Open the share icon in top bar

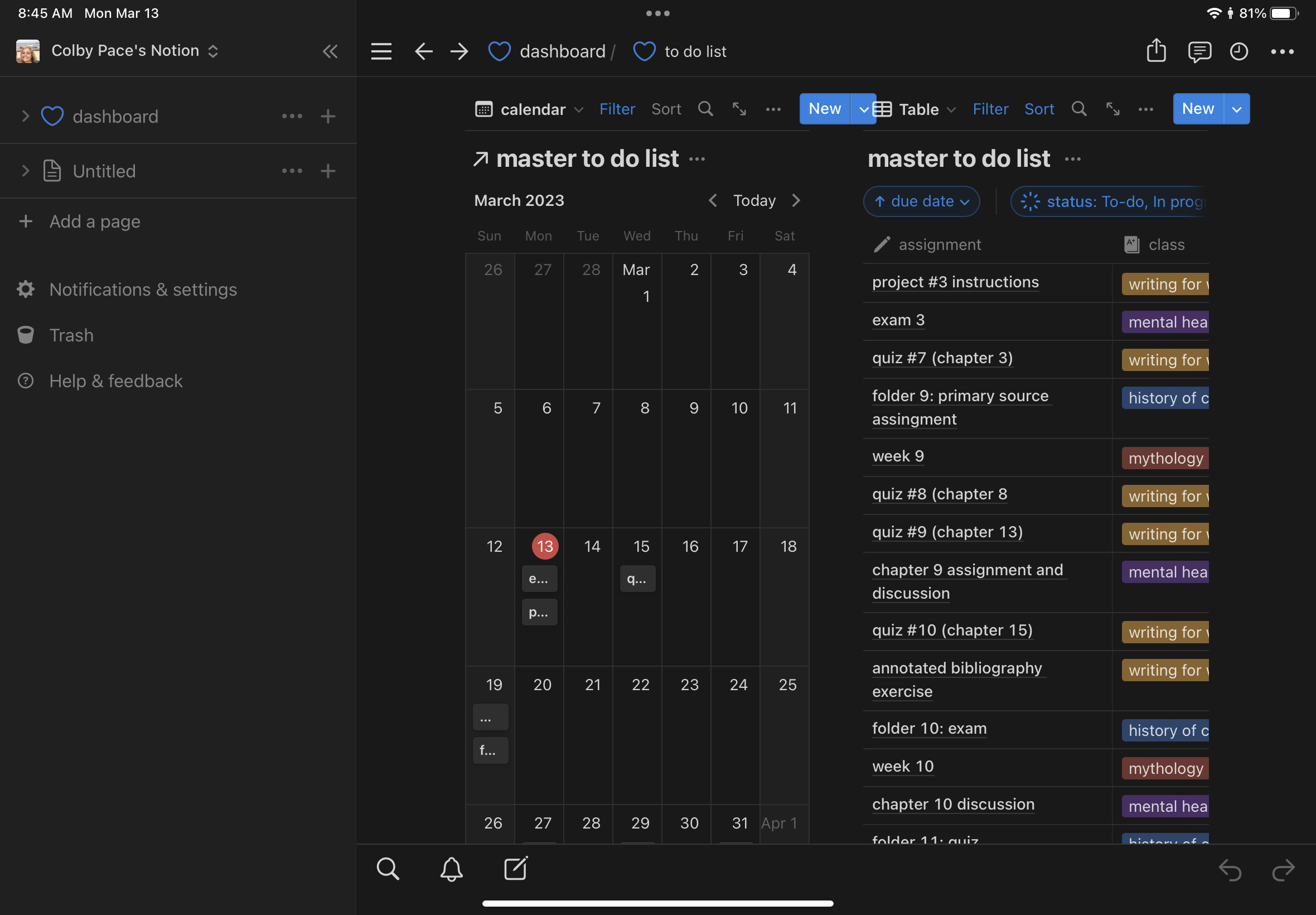pyautogui.click(x=1156, y=51)
